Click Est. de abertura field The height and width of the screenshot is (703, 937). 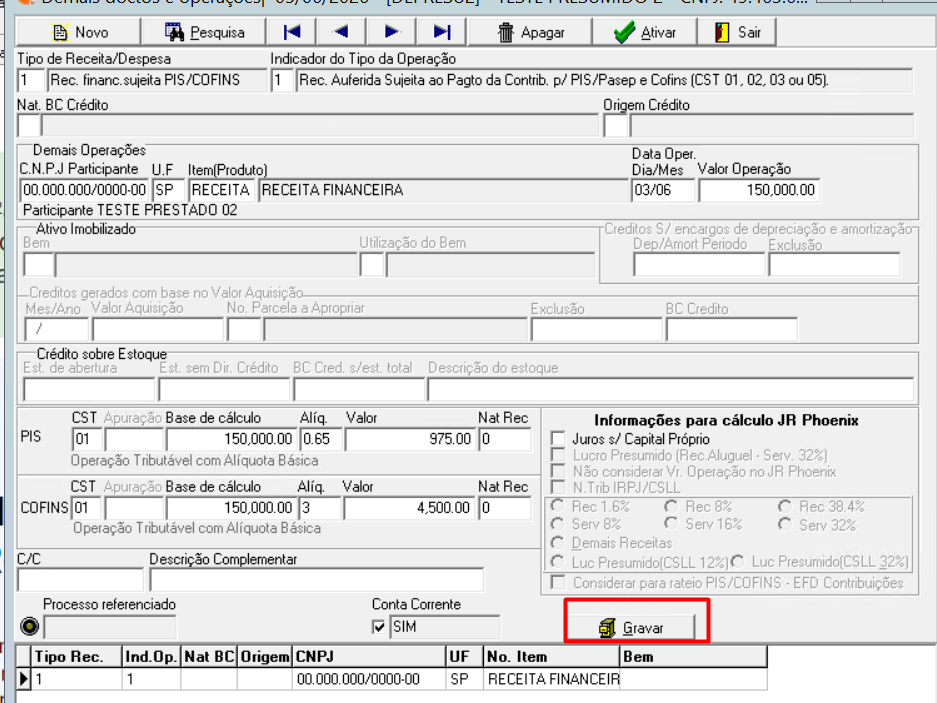point(89,389)
